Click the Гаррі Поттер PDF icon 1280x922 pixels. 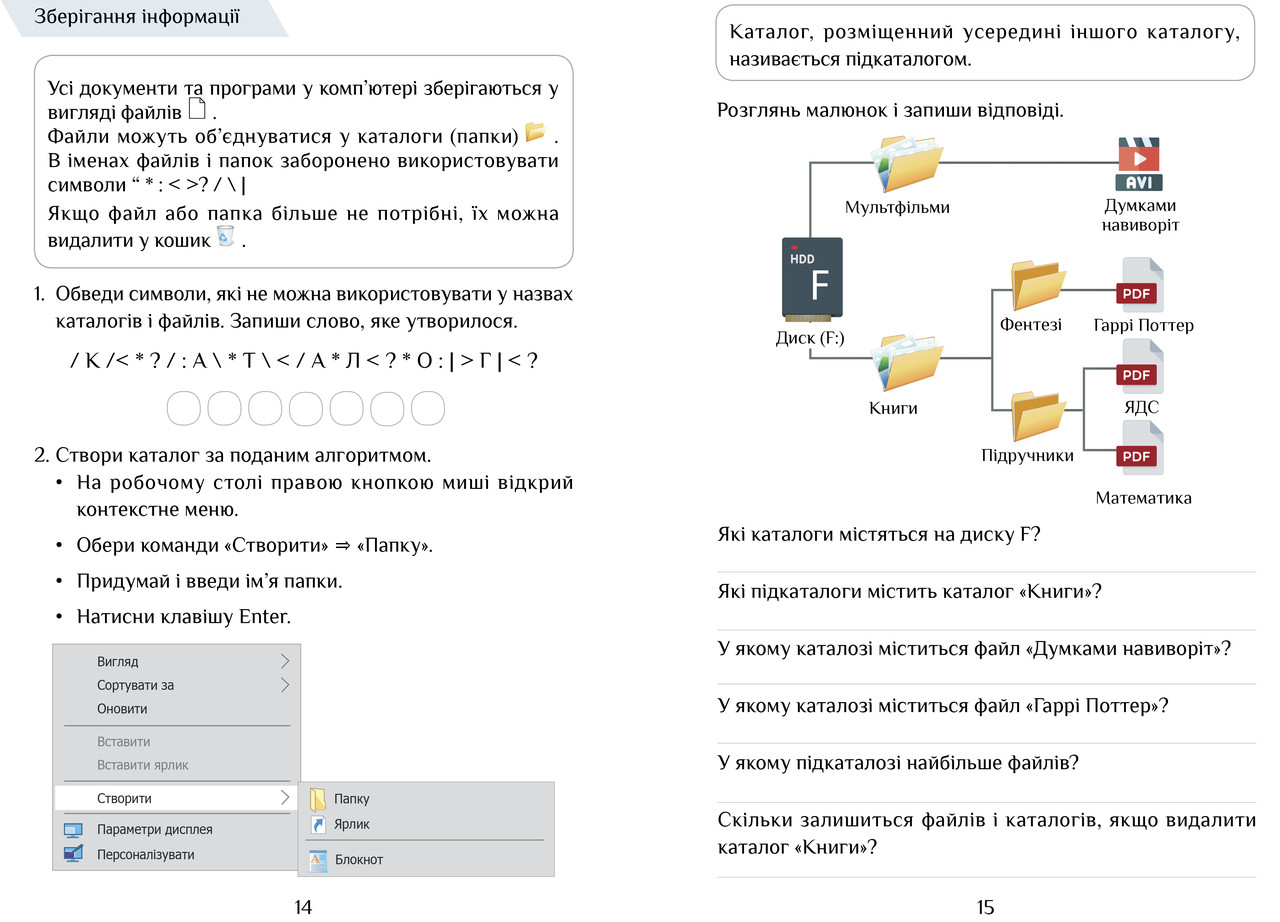(1138, 286)
